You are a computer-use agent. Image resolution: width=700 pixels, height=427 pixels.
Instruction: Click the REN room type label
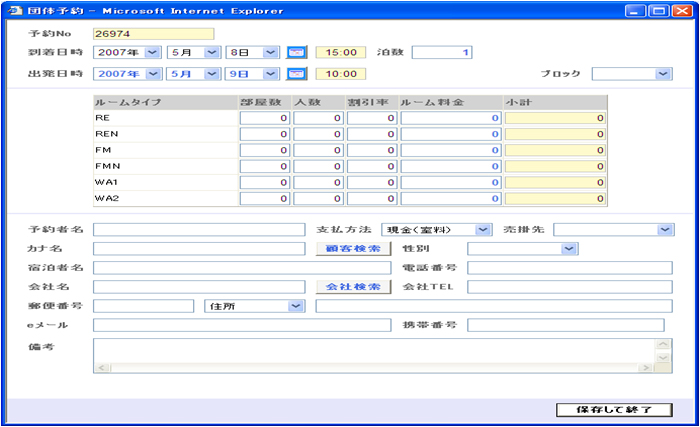point(107,134)
